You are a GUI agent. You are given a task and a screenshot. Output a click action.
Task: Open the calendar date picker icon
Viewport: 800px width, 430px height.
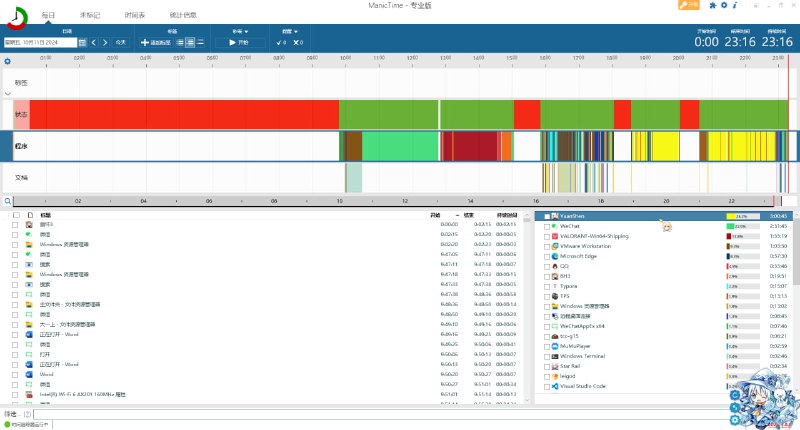click(x=82, y=42)
